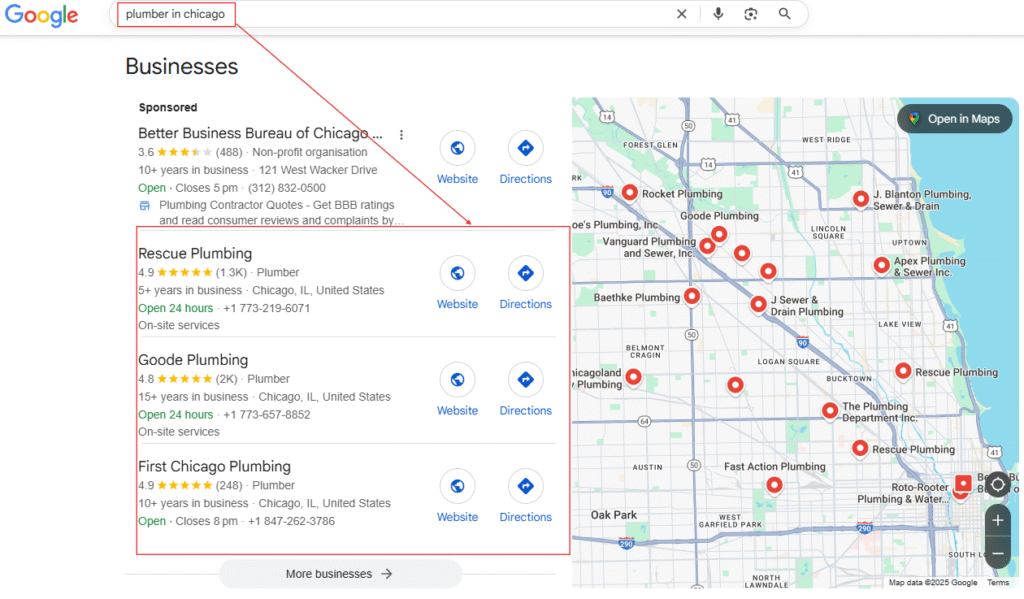This screenshot has height=599, width=1024.
Task: Click Goode Plumbing phone +1 773-657-8852
Action: pos(266,415)
